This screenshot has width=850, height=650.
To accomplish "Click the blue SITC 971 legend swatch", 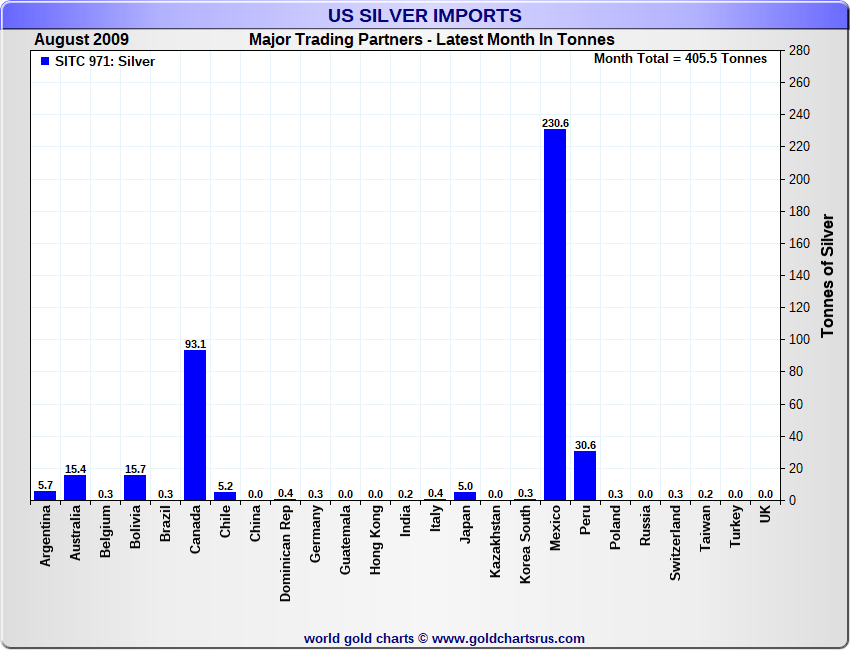I will [x=45, y=61].
